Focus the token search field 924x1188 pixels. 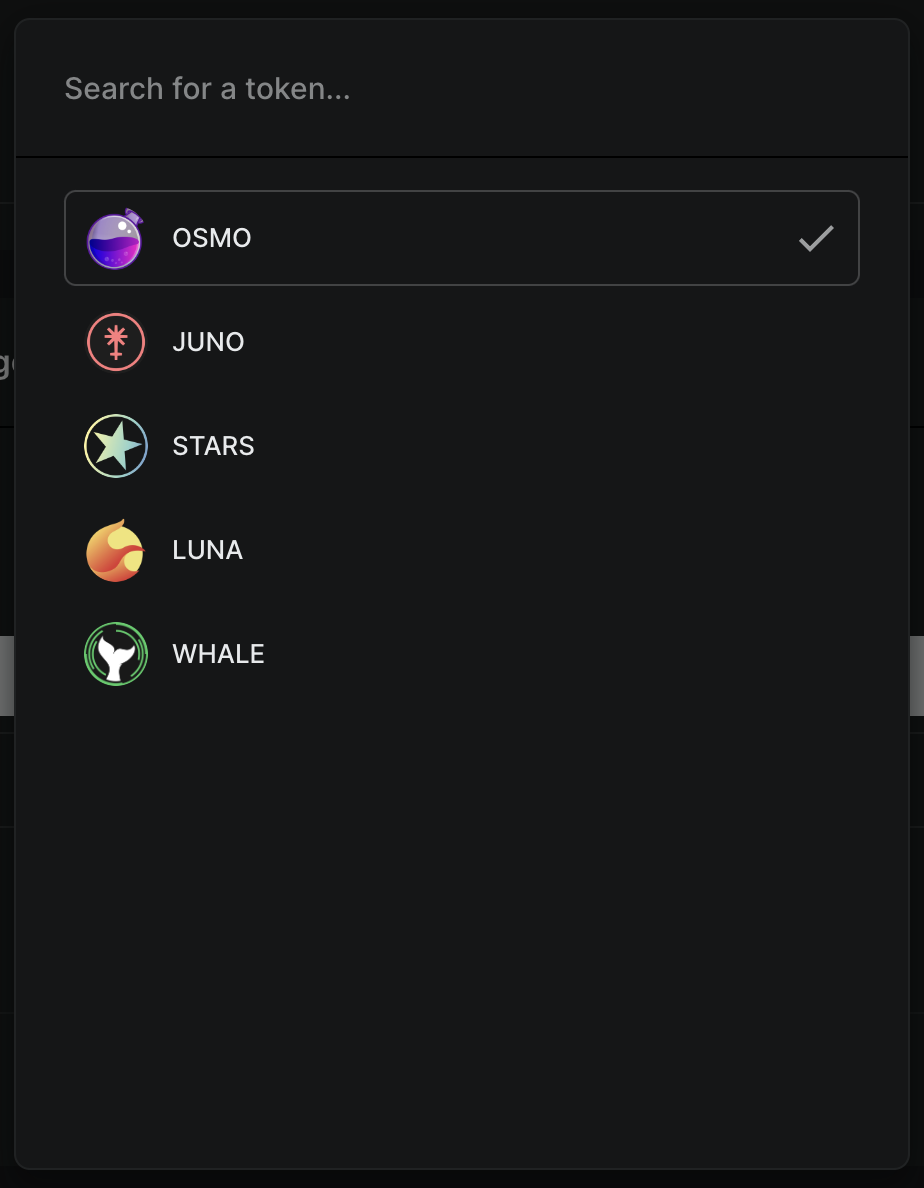point(460,89)
